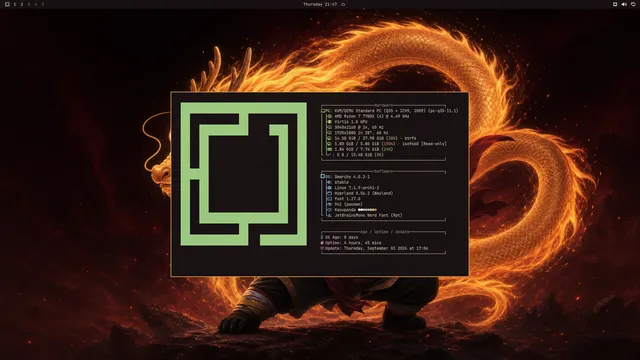Screen dimensions: 640x360
Task: Click the terminal icon beside foot 1.27.0
Action: coord(329,199)
